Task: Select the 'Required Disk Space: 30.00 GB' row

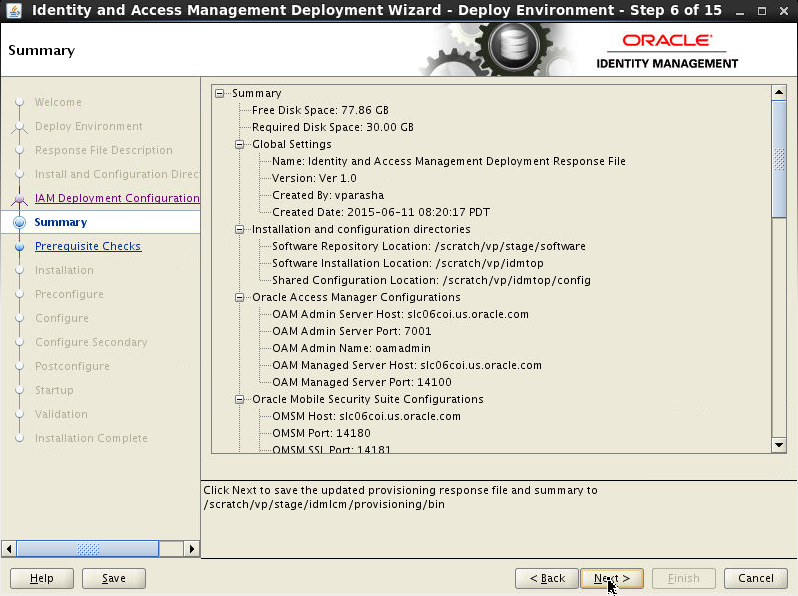Action: 332,127
